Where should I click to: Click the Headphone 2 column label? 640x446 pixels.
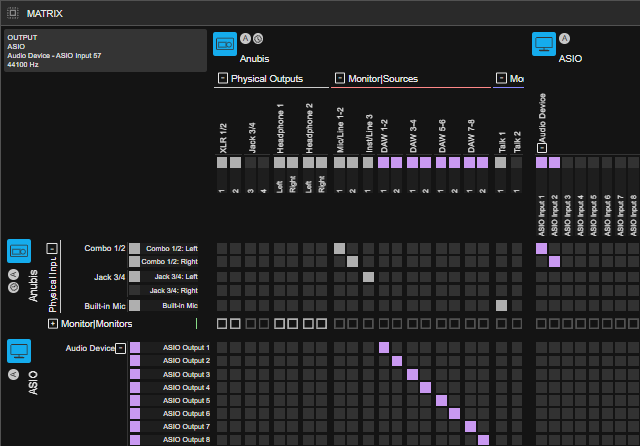click(309, 128)
